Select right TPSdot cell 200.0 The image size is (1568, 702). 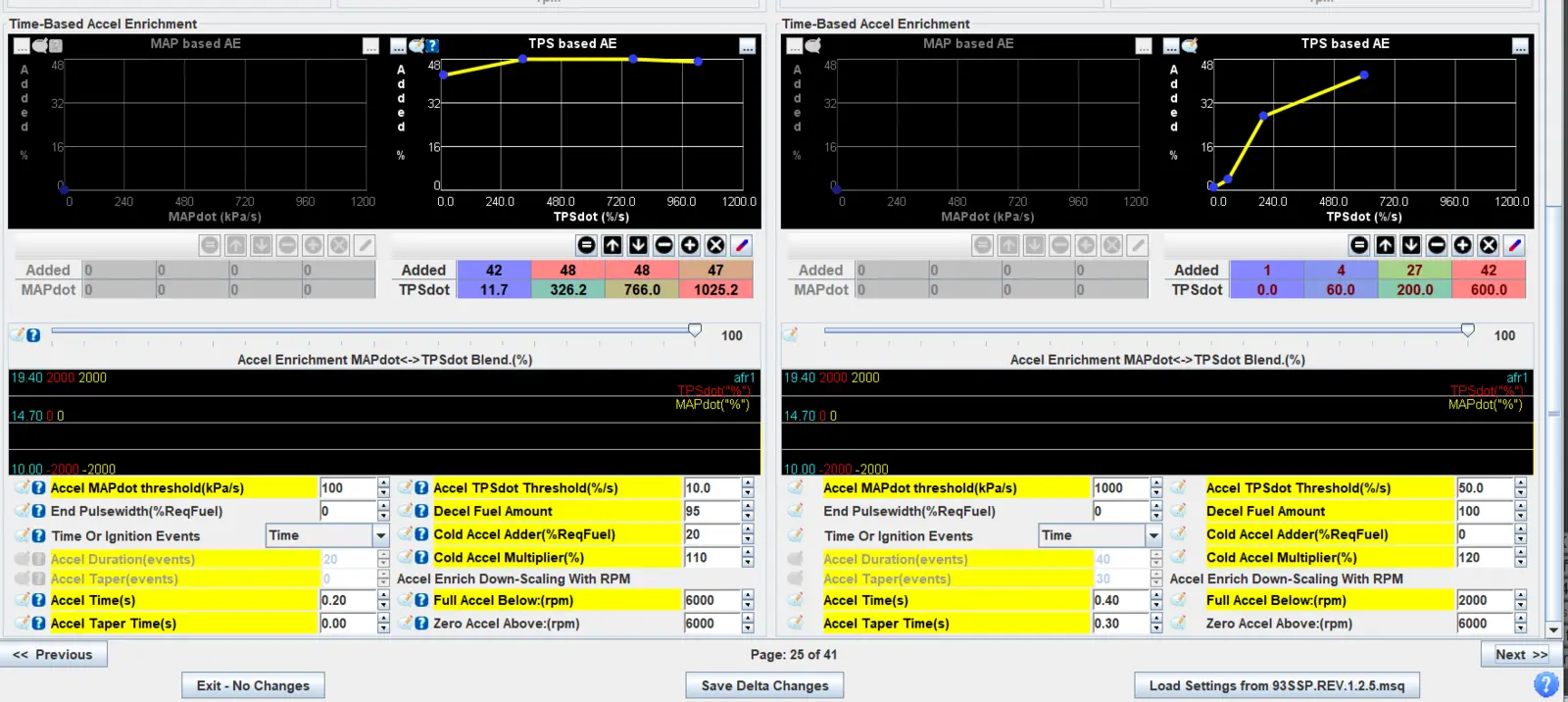click(1415, 289)
